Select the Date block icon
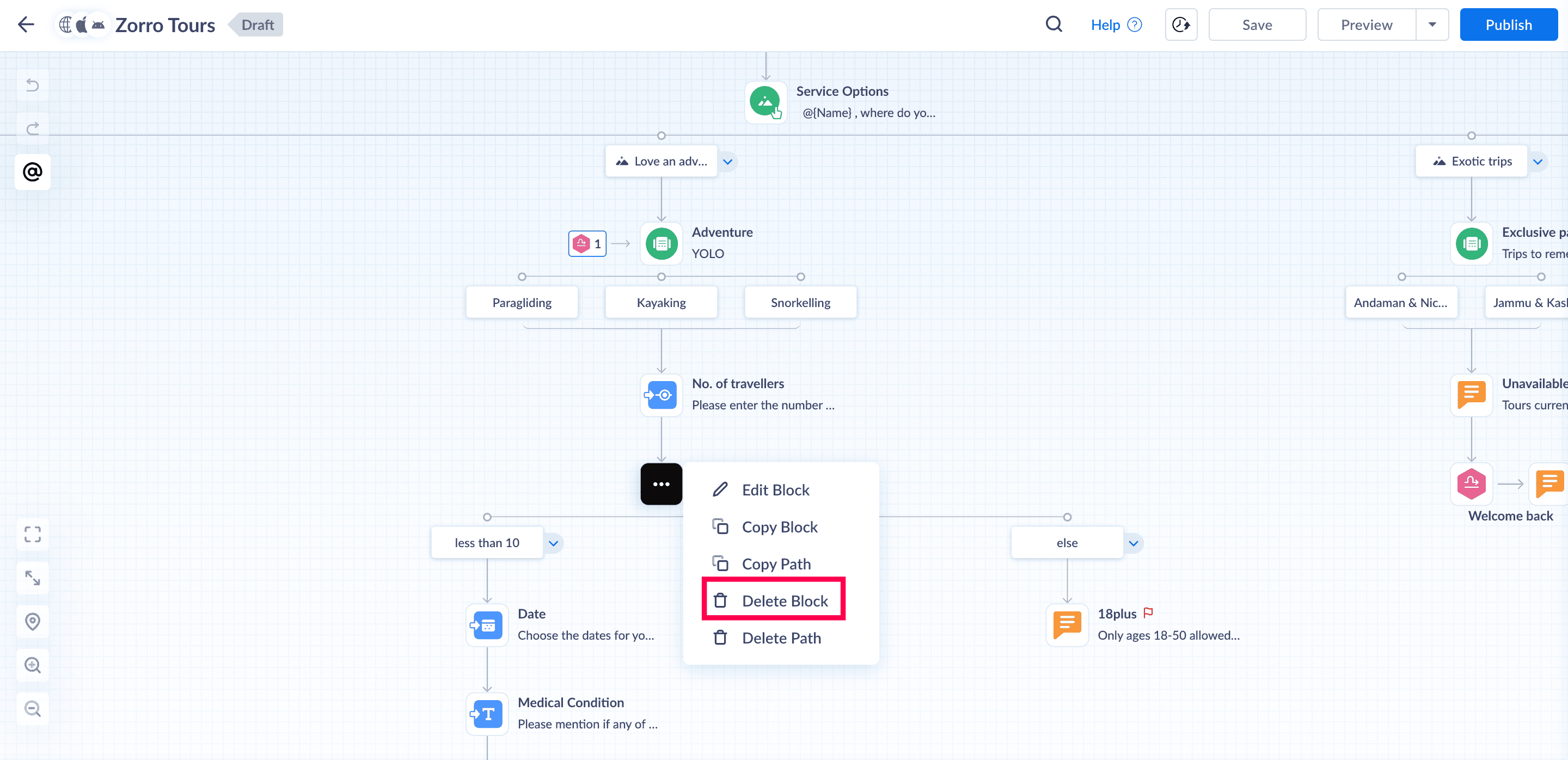 click(x=487, y=625)
